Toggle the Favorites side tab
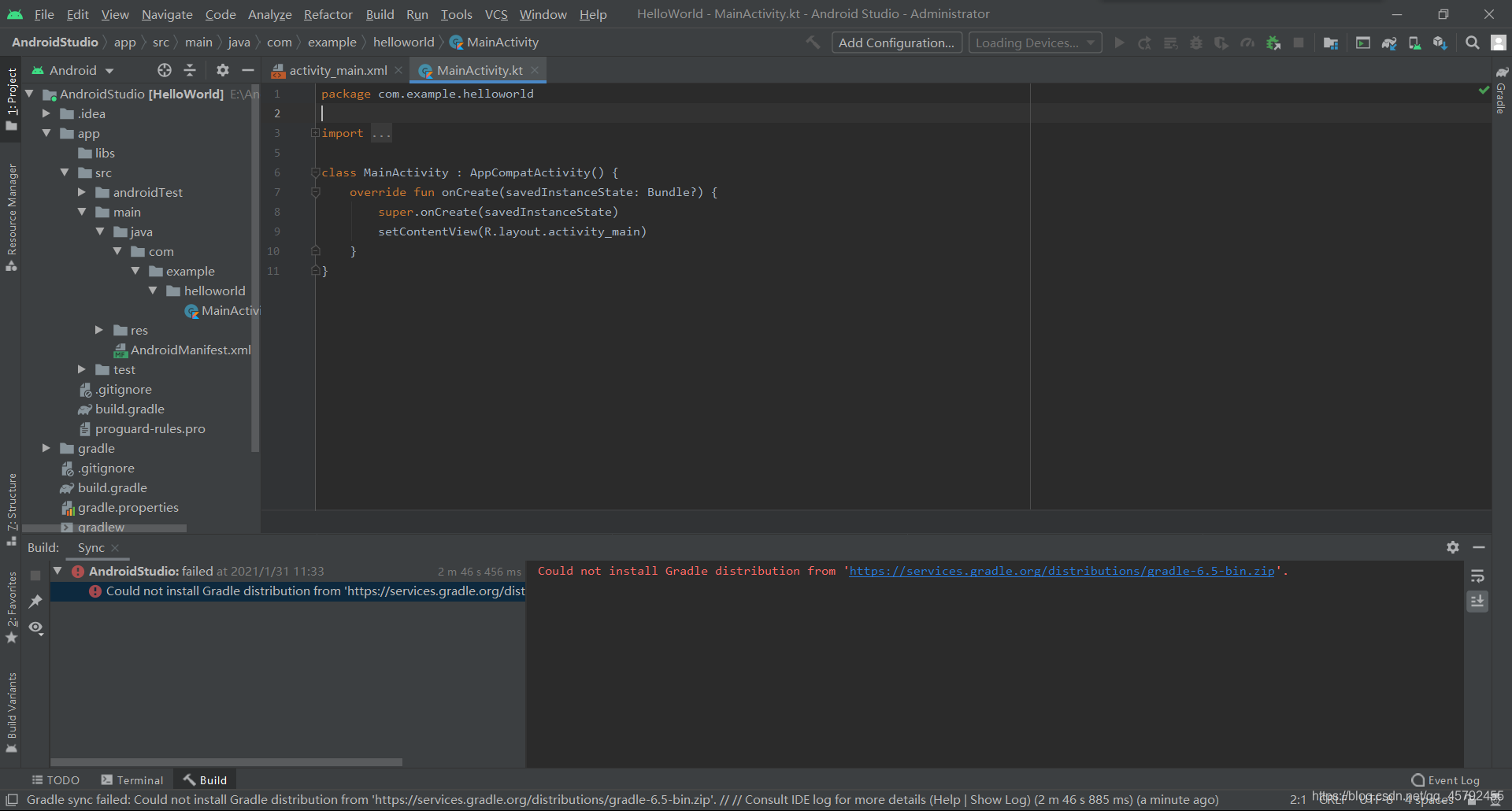The width and height of the screenshot is (1512, 811). (x=11, y=607)
